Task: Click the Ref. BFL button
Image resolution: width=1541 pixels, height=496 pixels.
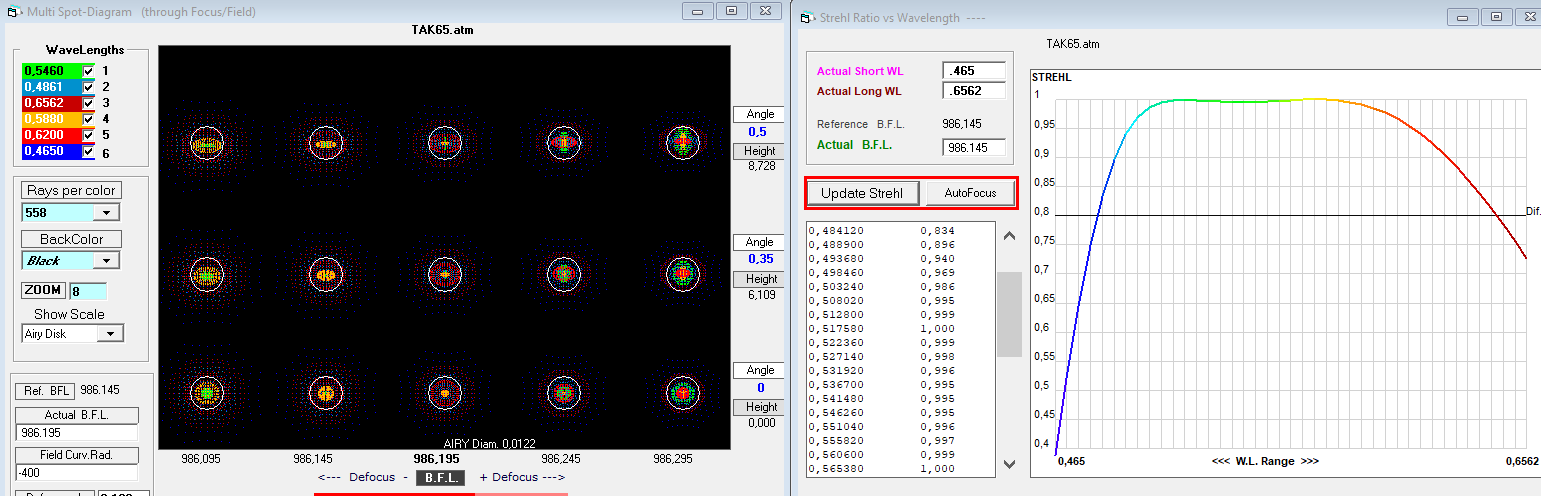Action: tap(47, 390)
